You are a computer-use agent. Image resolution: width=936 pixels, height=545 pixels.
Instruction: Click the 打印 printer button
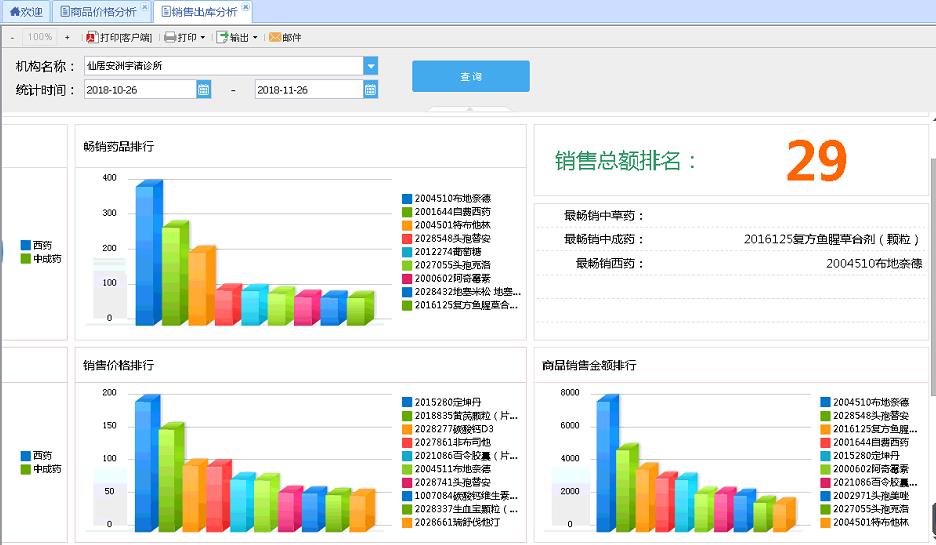[x=181, y=38]
